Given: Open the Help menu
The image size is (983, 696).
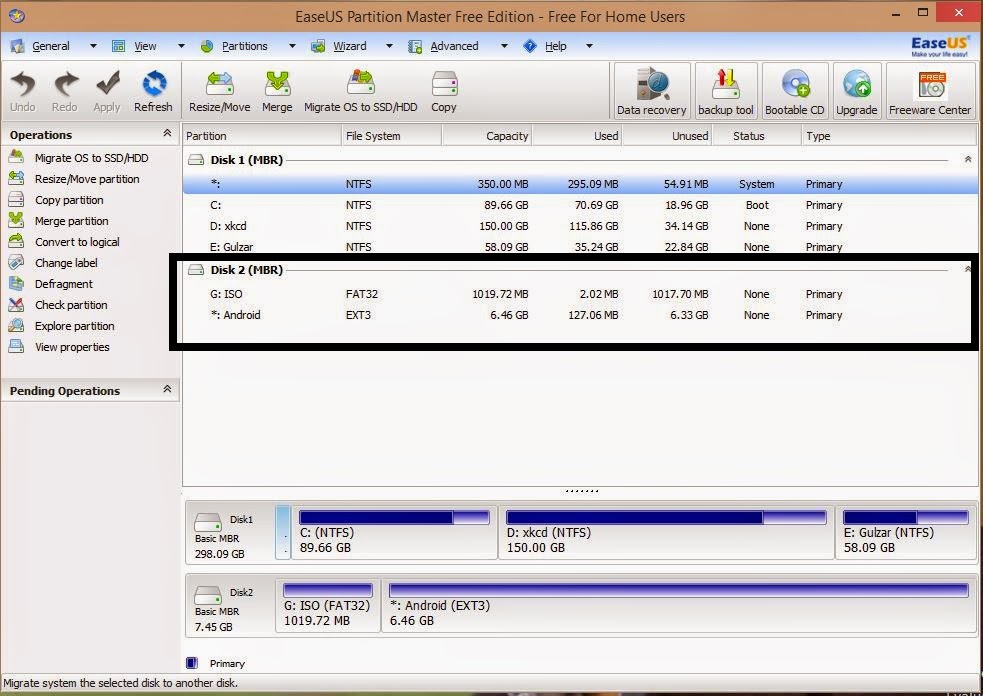Looking at the screenshot, I should (555, 46).
